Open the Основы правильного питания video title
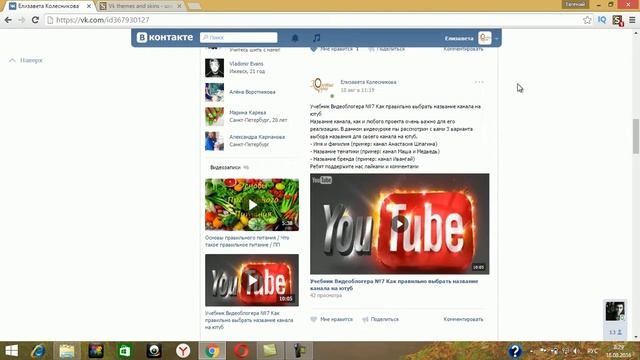Image resolution: width=640 pixels, height=360 pixels. click(x=247, y=241)
